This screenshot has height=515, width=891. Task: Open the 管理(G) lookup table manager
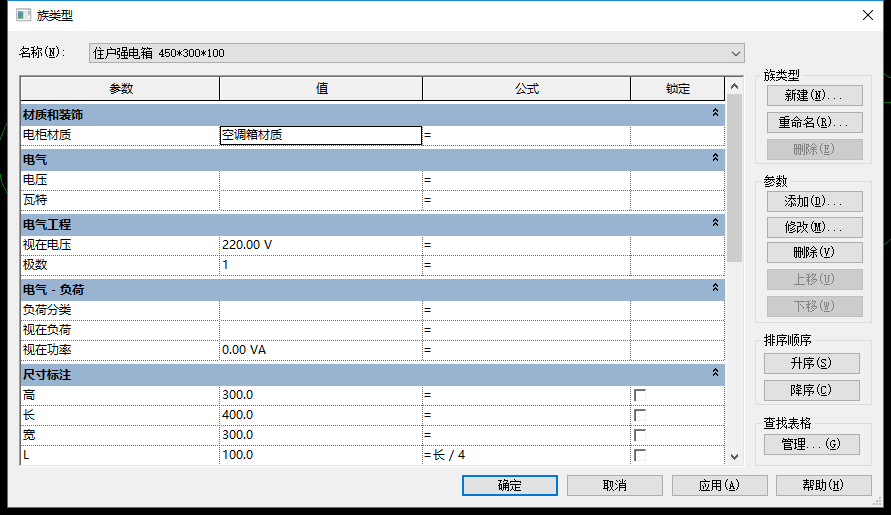click(x=811, y=445)
